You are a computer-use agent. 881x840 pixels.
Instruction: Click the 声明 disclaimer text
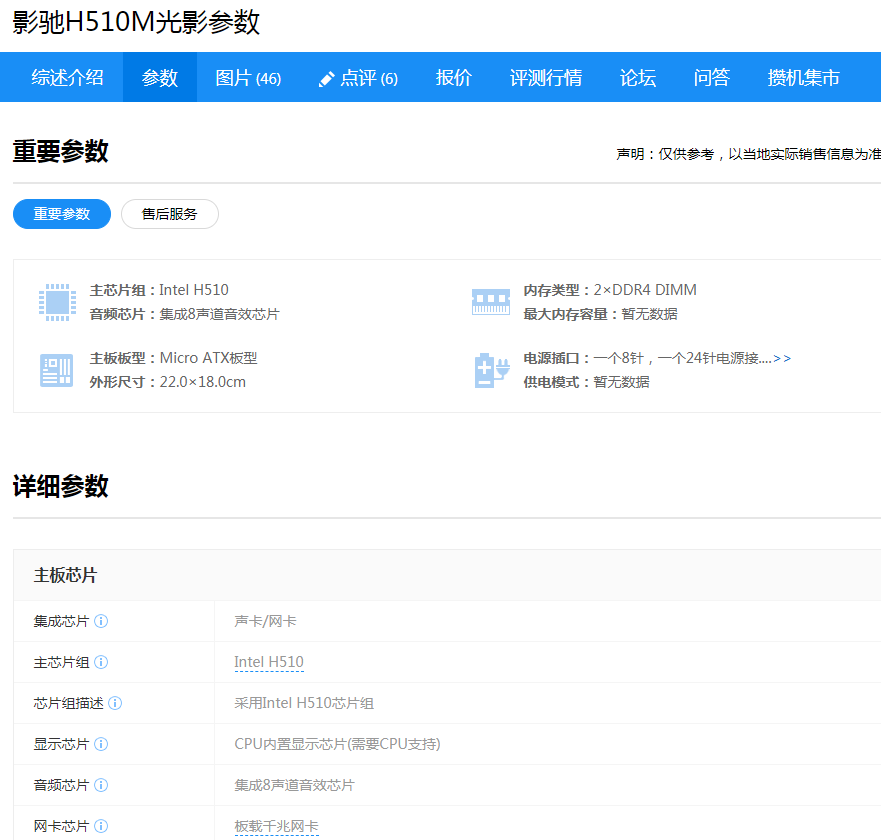tap(748, 154)
